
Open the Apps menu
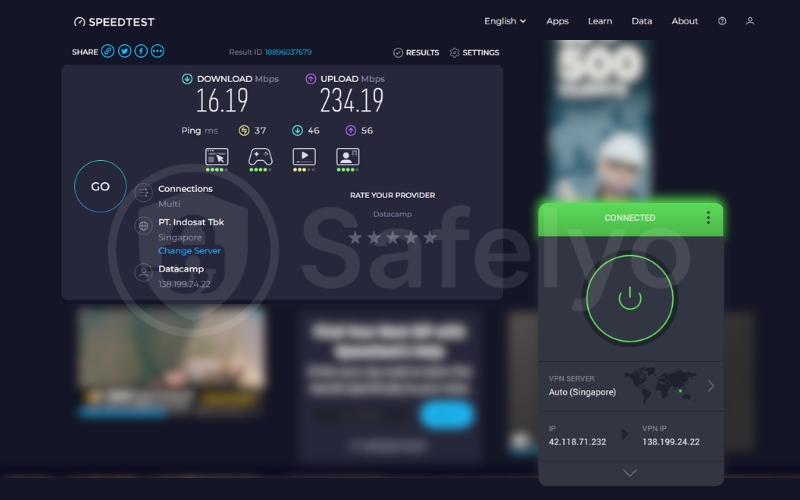tap(557, 21)
